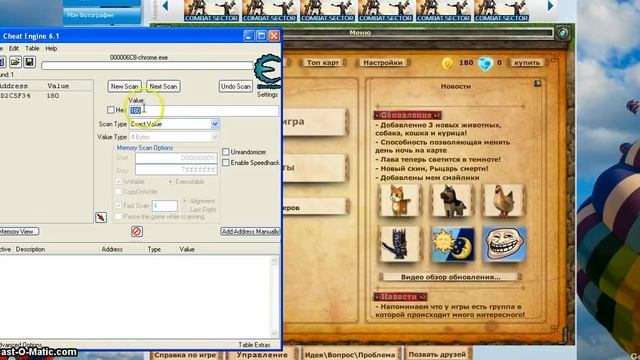Click Справка по игре bottom tab

coord(185,355)
